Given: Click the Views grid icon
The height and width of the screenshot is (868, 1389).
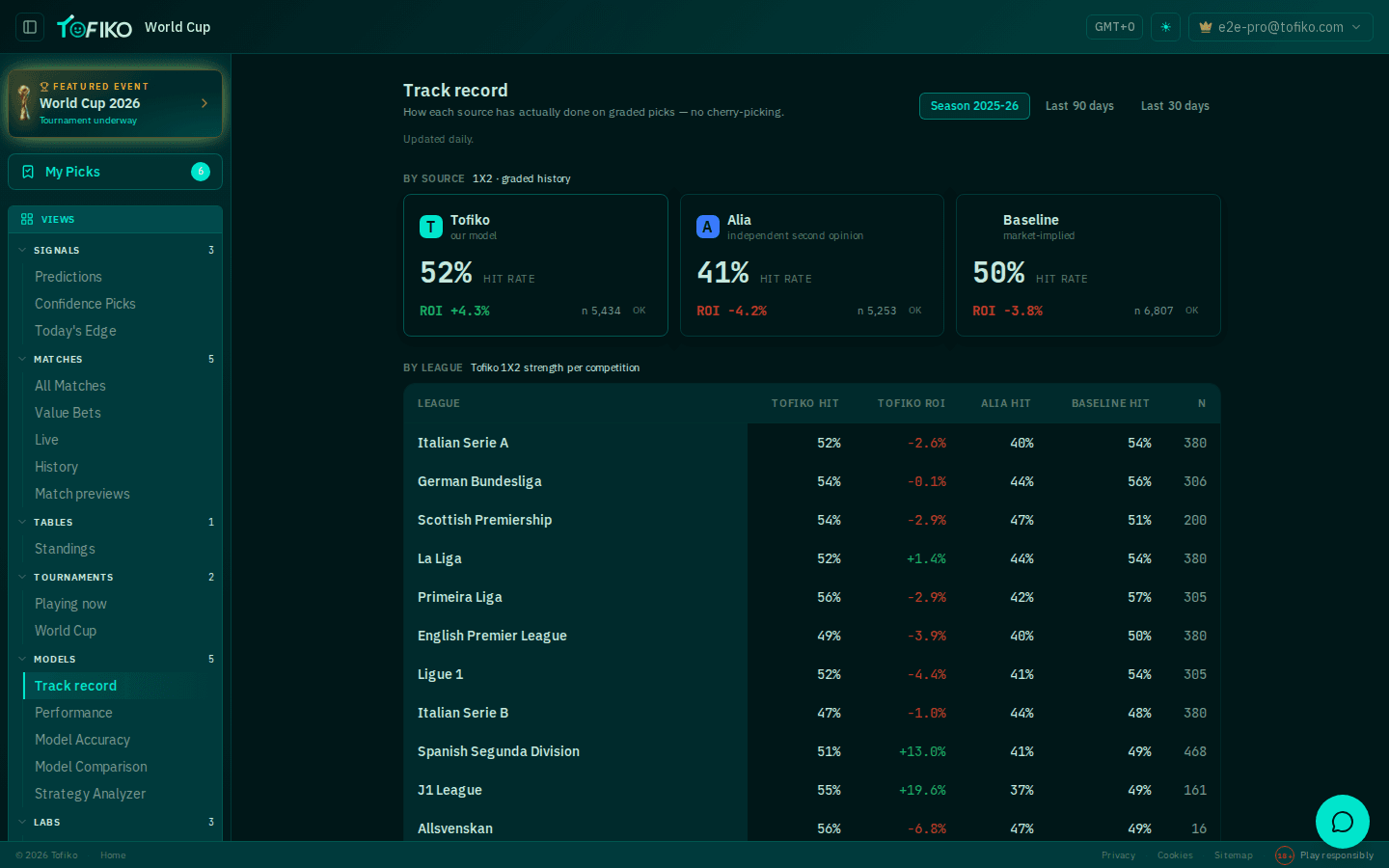Looking at the screenshot, I should click(27, 219).
